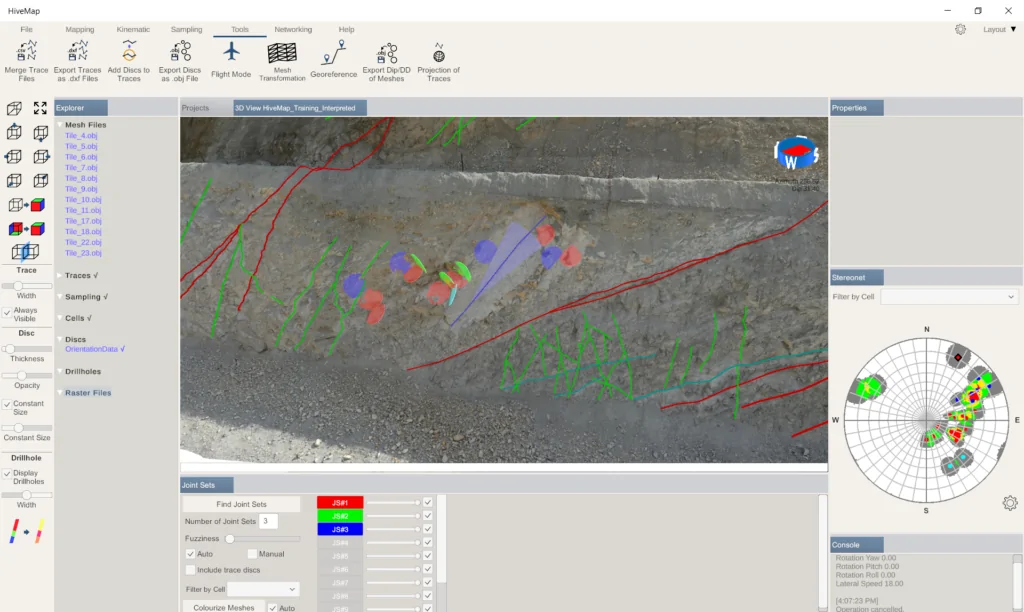Open settings gear in top right

[960, 29]
